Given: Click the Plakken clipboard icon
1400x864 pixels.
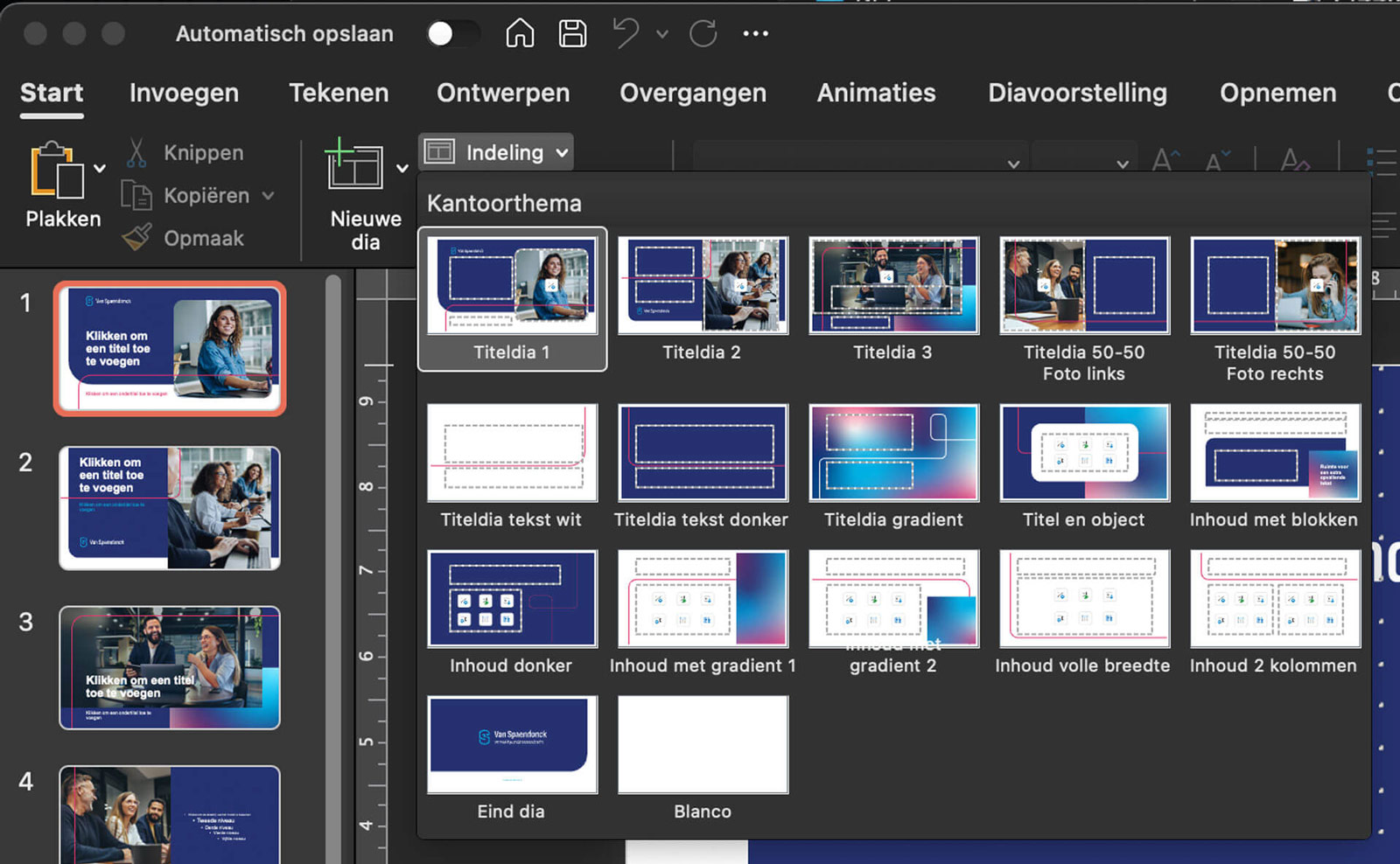Looking at the screenshot, I should [x=57, y=171].
